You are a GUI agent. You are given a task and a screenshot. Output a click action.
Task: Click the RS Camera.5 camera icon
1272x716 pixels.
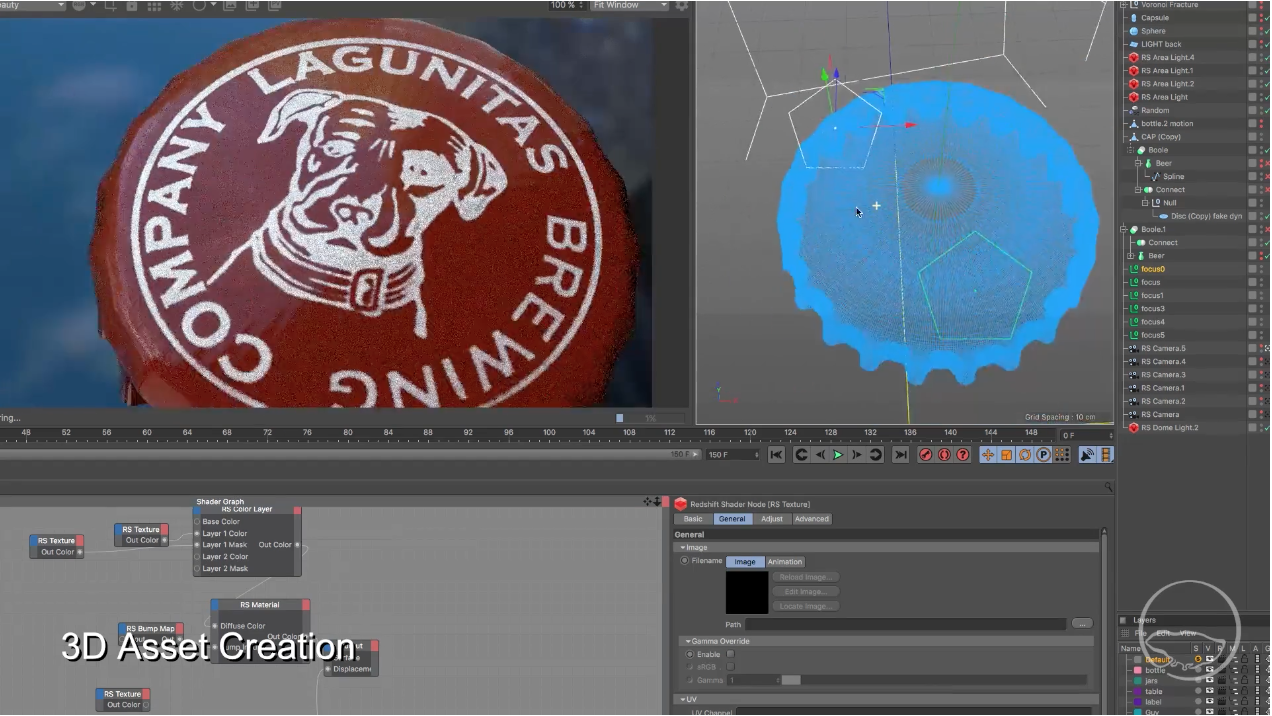point(1133,349)
